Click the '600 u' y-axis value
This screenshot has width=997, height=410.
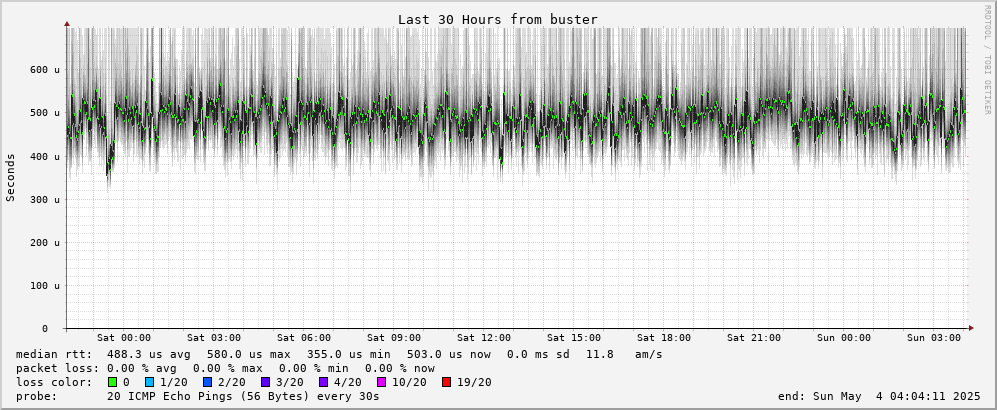[x=45, y=70]
